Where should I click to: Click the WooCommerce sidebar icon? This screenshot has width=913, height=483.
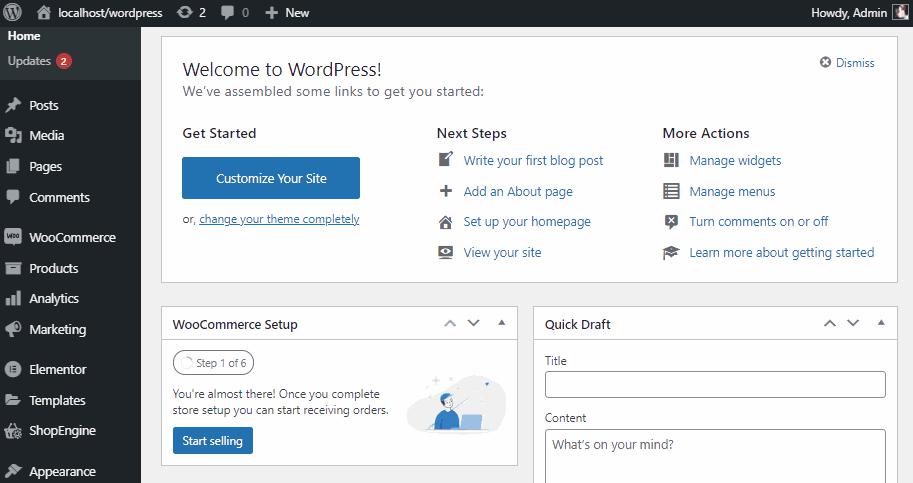13,237
